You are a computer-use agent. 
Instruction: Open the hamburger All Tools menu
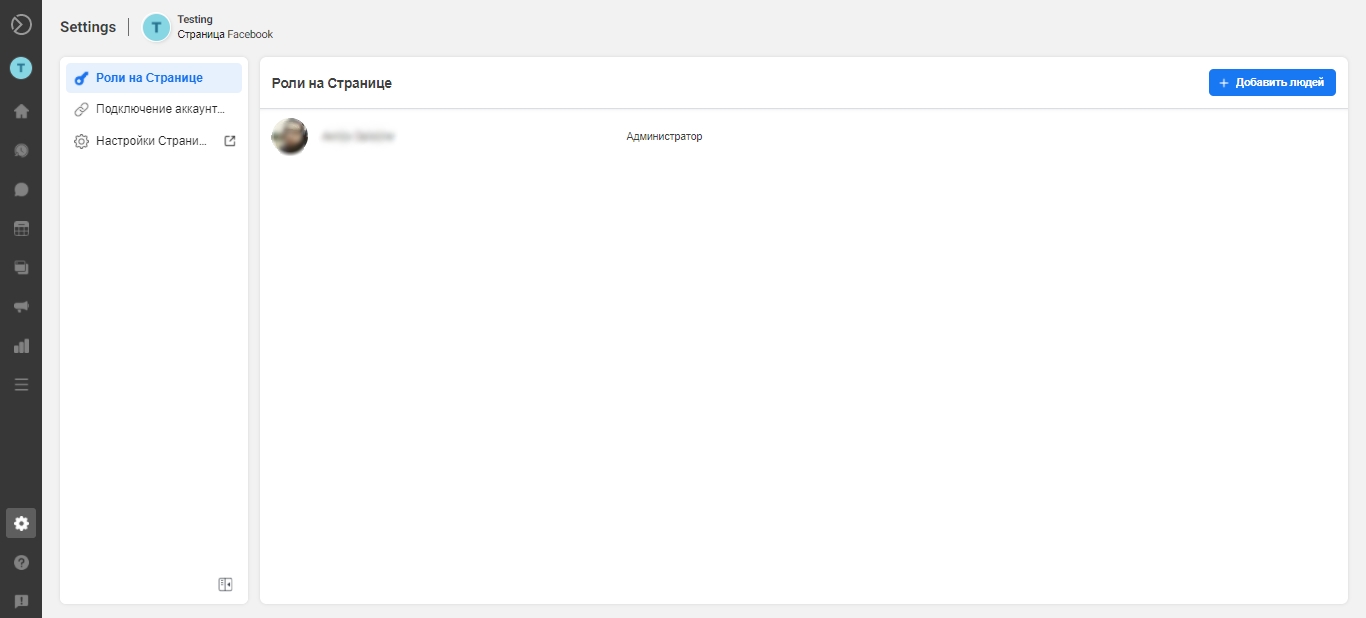click(21, 384)
